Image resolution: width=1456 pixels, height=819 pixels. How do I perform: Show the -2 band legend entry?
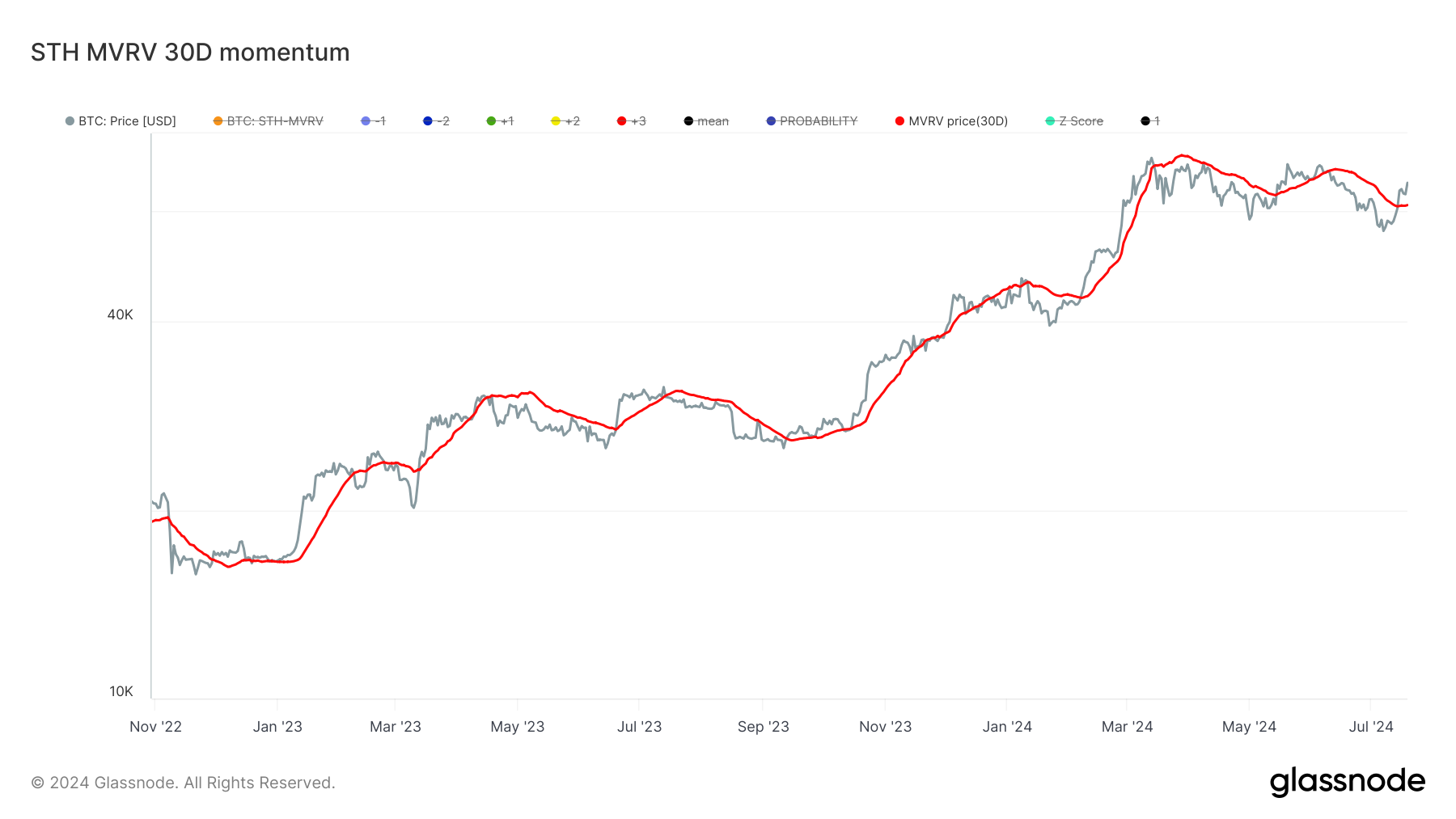click(436, 121)
